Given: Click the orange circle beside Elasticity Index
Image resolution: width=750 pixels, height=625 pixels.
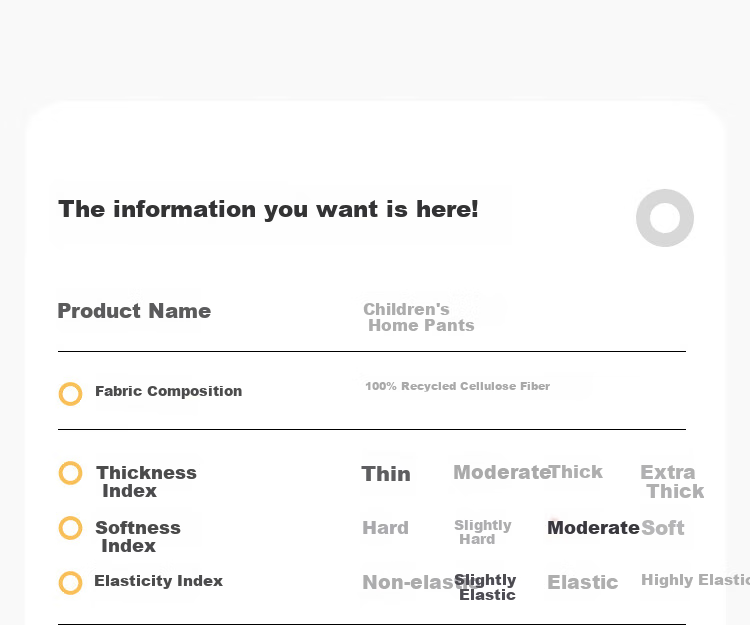Looking at the screenshot, I should 70,583.
